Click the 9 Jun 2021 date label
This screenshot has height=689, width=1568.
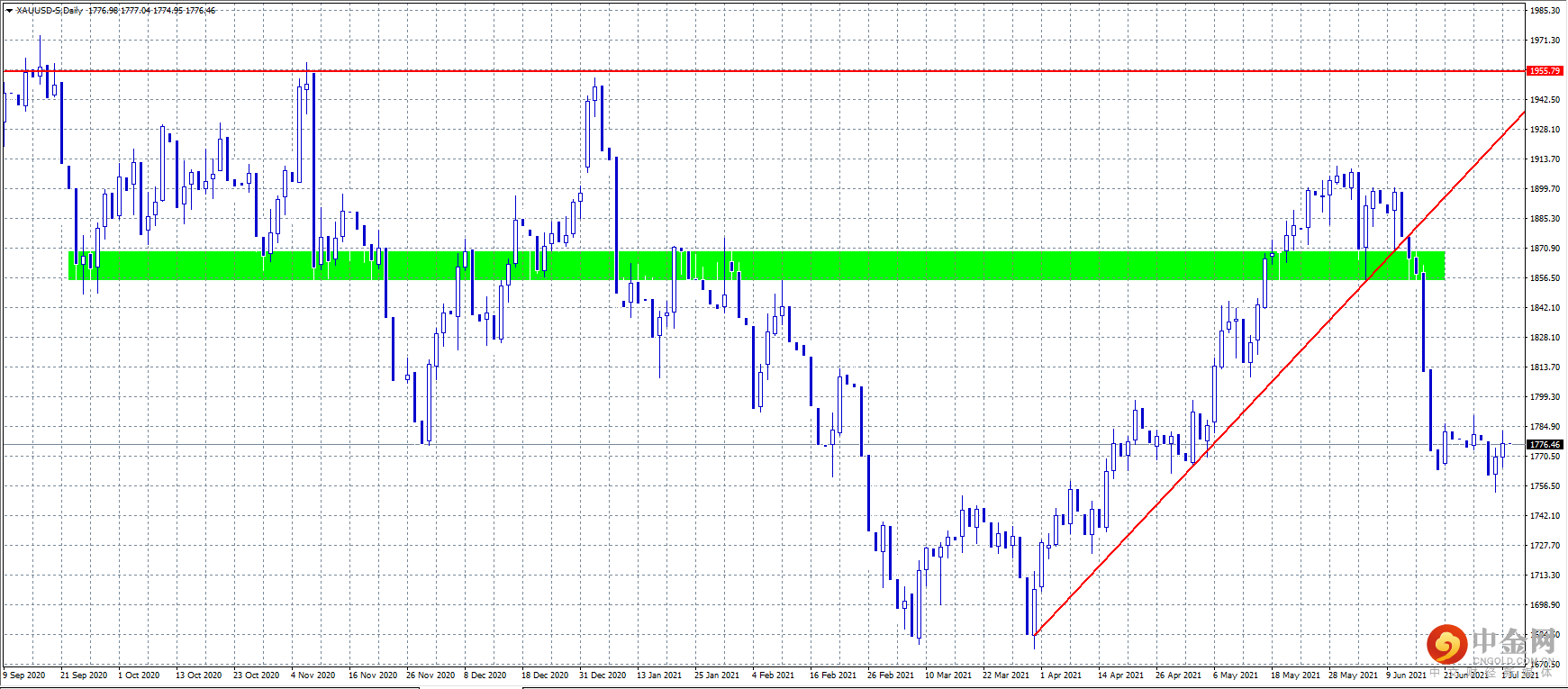point(1407,675)
